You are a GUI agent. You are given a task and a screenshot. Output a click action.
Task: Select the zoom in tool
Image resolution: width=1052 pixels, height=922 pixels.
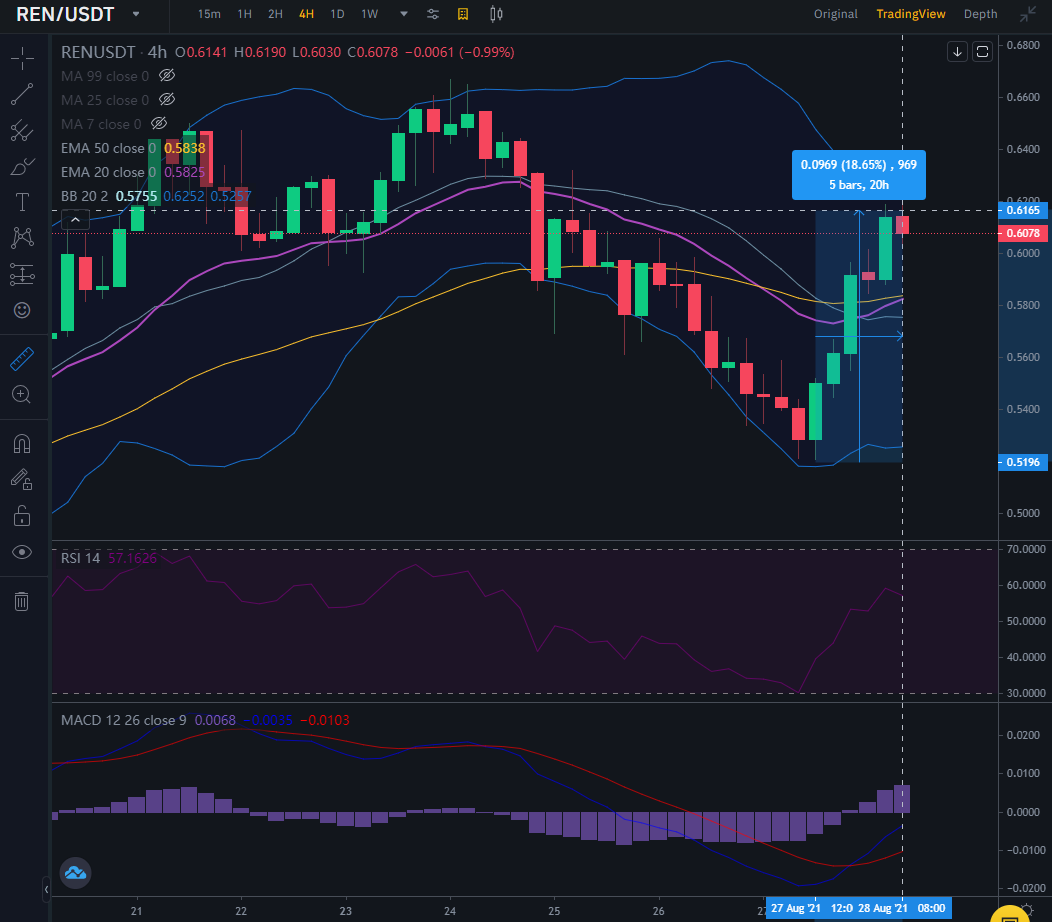[22, 395]
